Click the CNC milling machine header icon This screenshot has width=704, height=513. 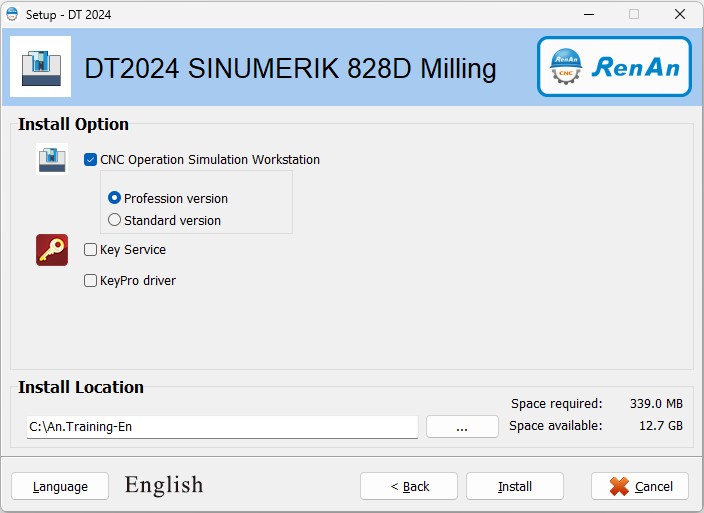coord(40,66)
